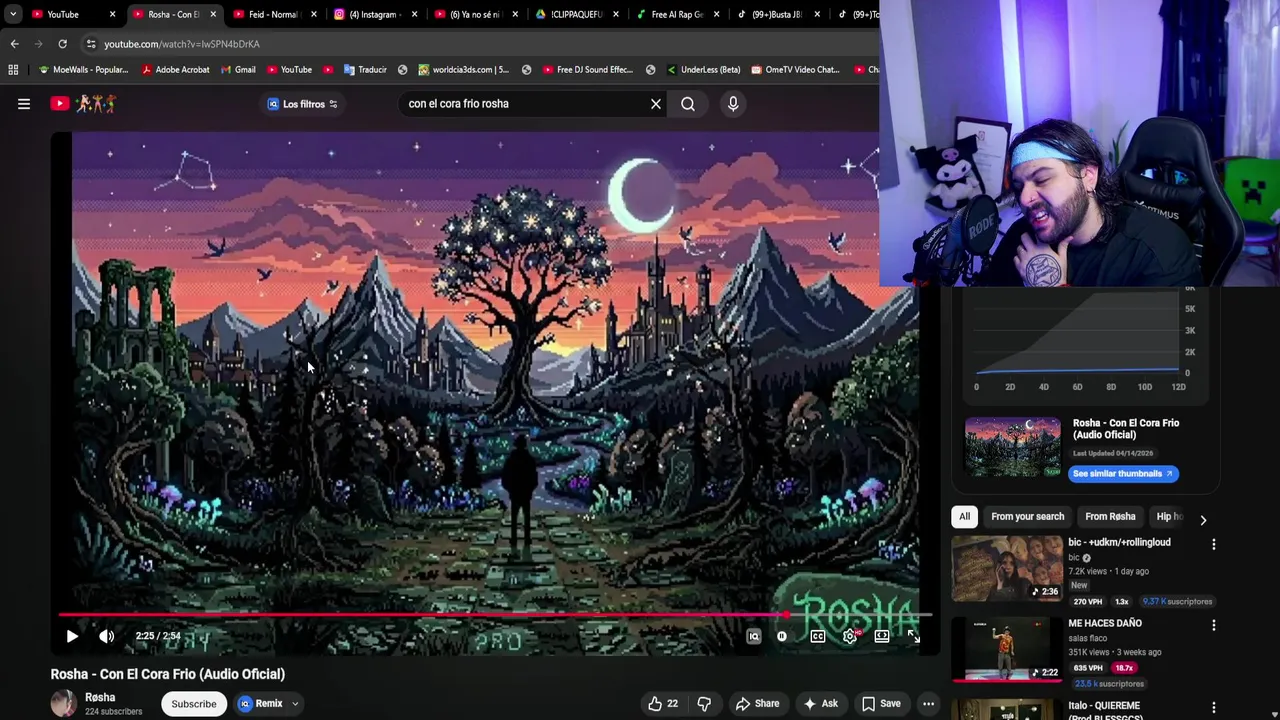Viewport: 1280px width, 720px height.
Task: Go to YouTube home via logo
Action: pos(84,104)
